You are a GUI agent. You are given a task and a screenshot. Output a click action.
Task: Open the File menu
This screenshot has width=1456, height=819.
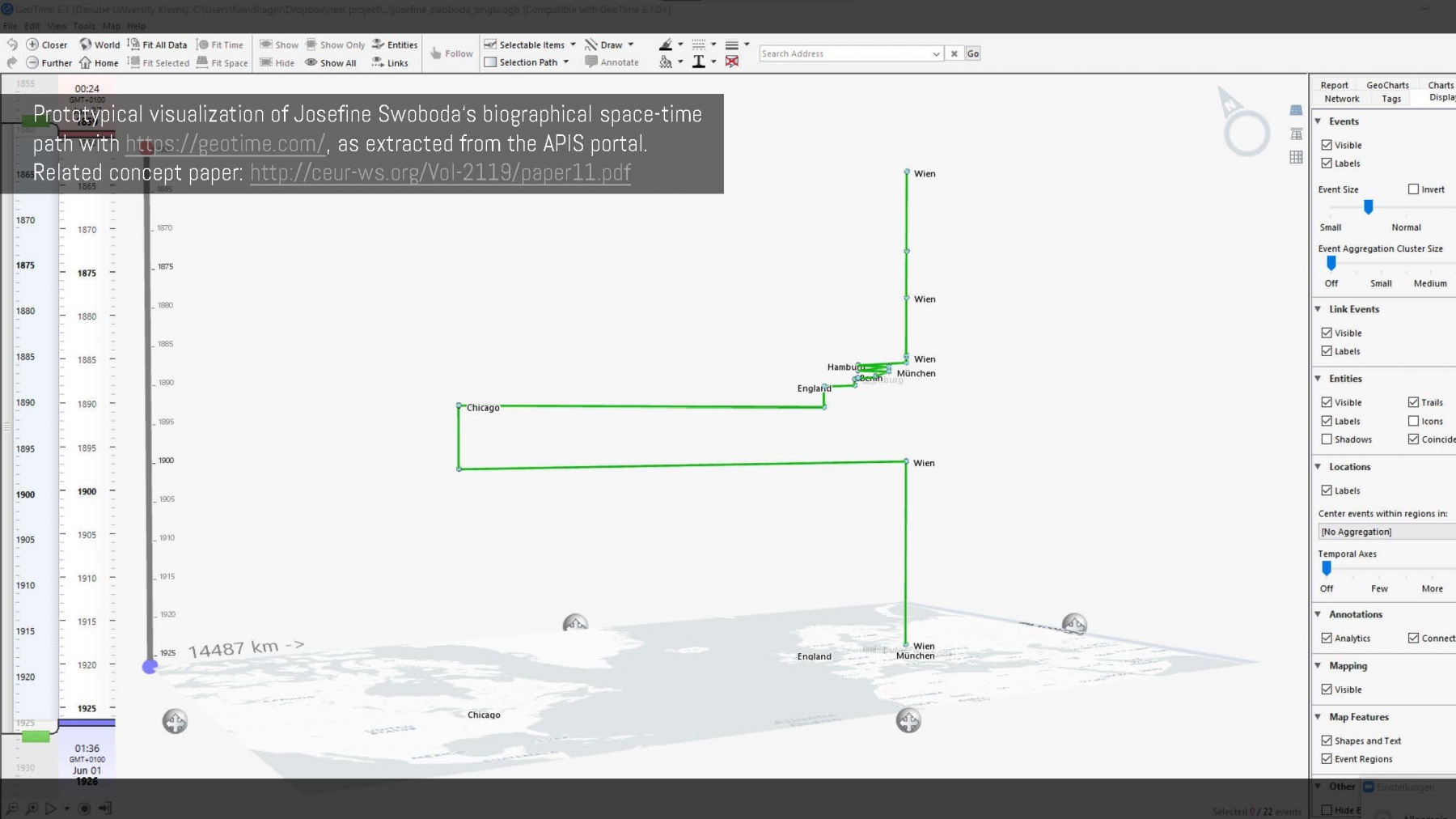(x=10, y=26)
